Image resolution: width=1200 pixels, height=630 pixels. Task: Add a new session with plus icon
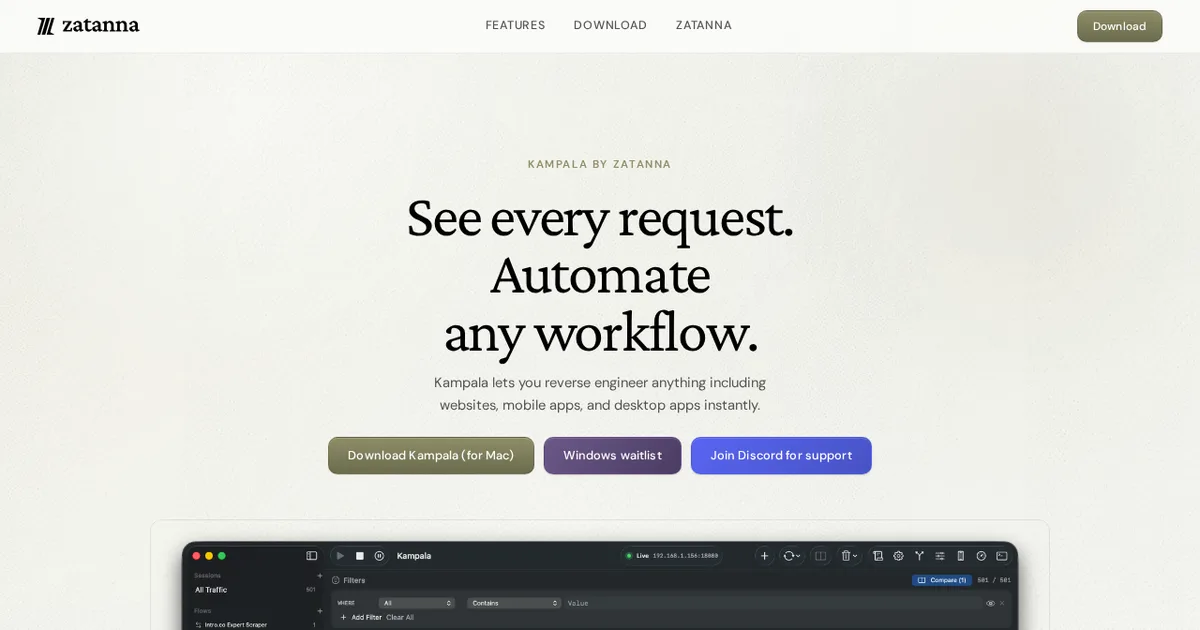[x=320, y=576]
